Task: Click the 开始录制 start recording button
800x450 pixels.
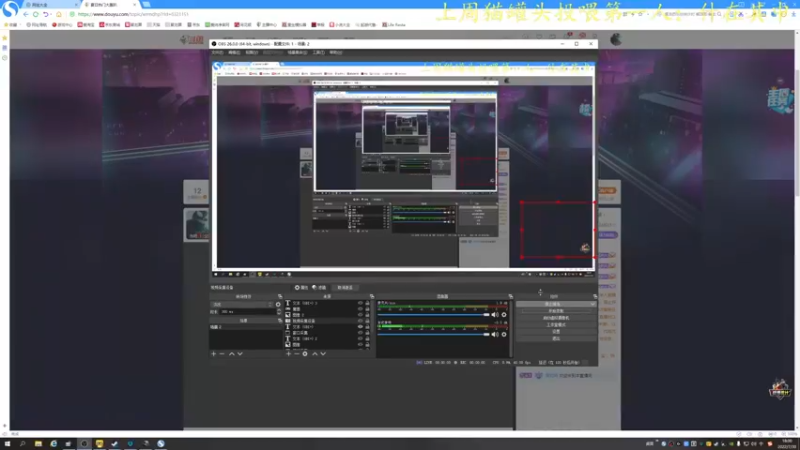Action: click(x=556, y=311)
